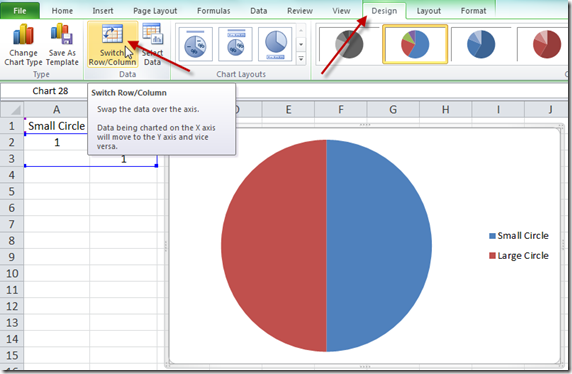Select the Small Circle legend entry
The width and height of the screenshot is (572, 374).
tap(518, 236)
